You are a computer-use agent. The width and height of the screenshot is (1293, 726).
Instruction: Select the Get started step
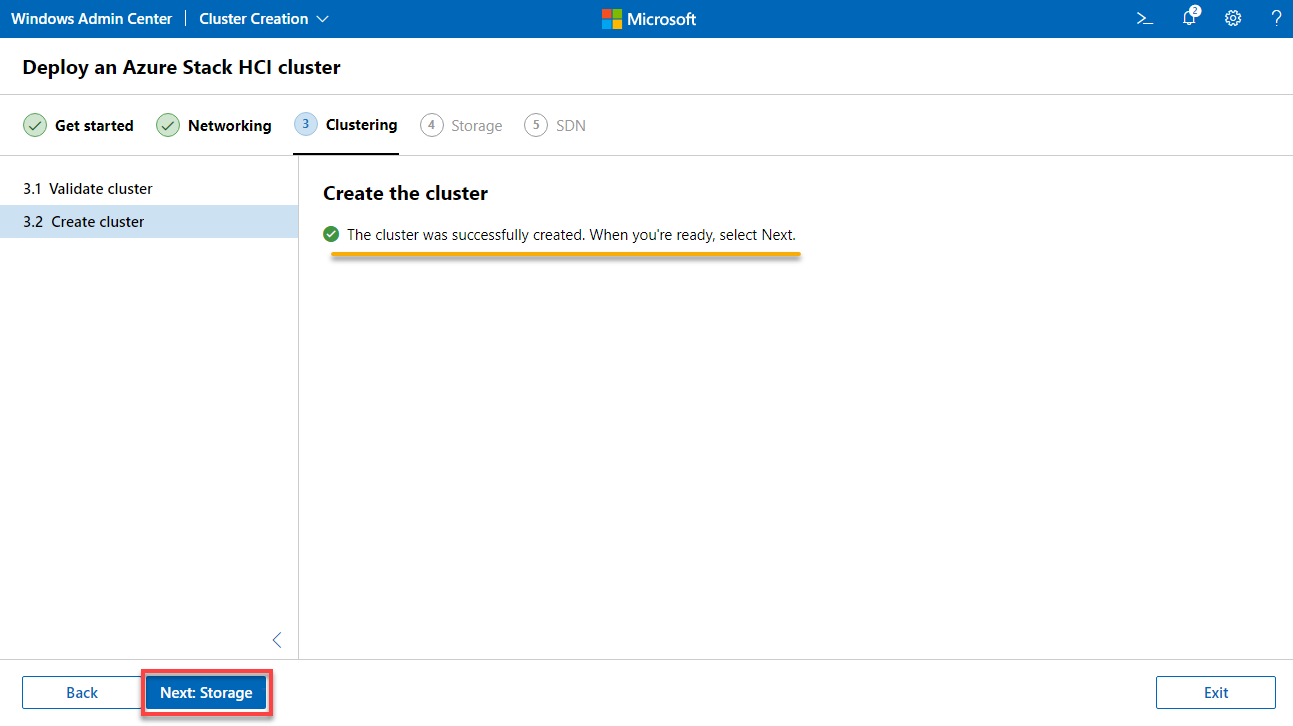[78, 125]
